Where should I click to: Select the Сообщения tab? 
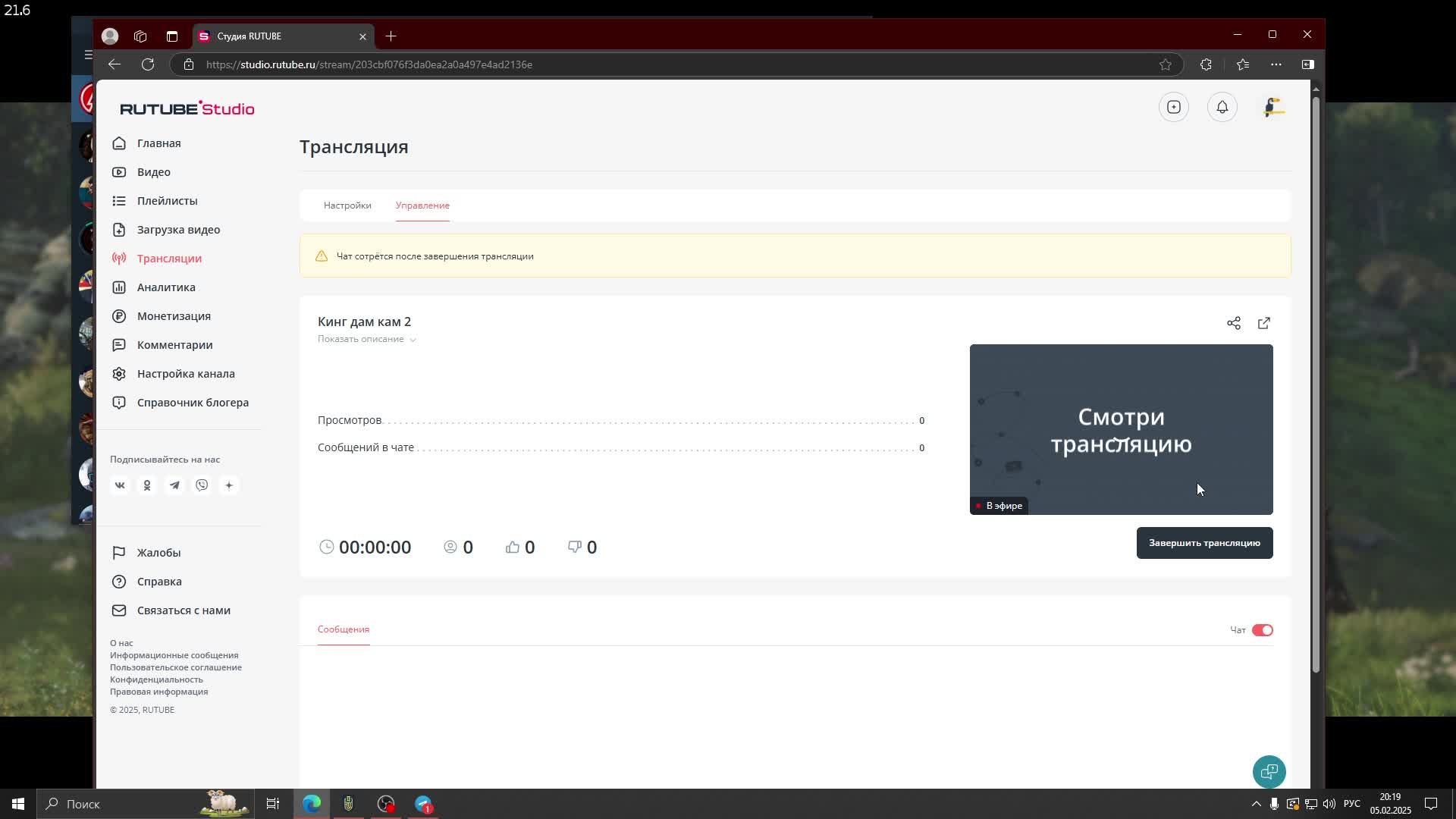point(344,629)
